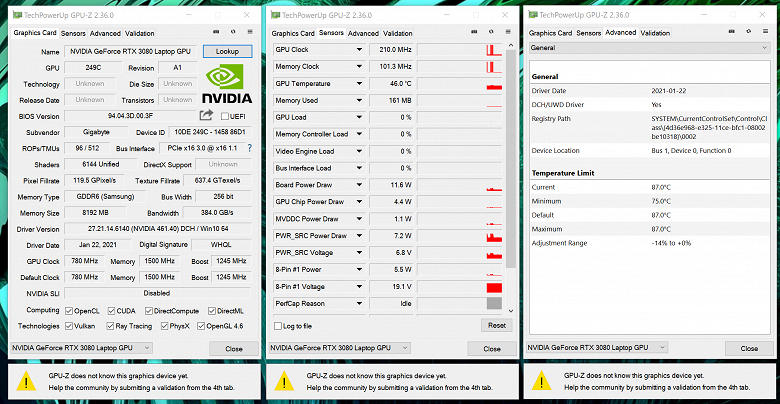This screenshot has width=780, height=404.
Task: Click the refresh icon in the Graphics Card window
Action: [x=233, y=31]
